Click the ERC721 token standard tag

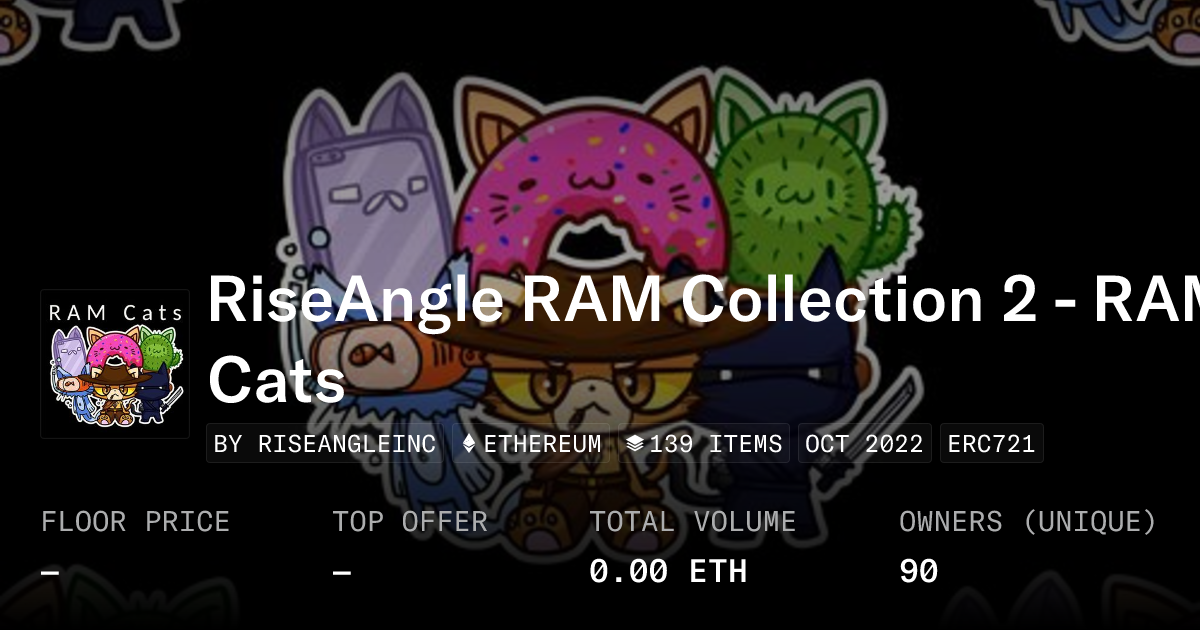click(x=991, y=444)
